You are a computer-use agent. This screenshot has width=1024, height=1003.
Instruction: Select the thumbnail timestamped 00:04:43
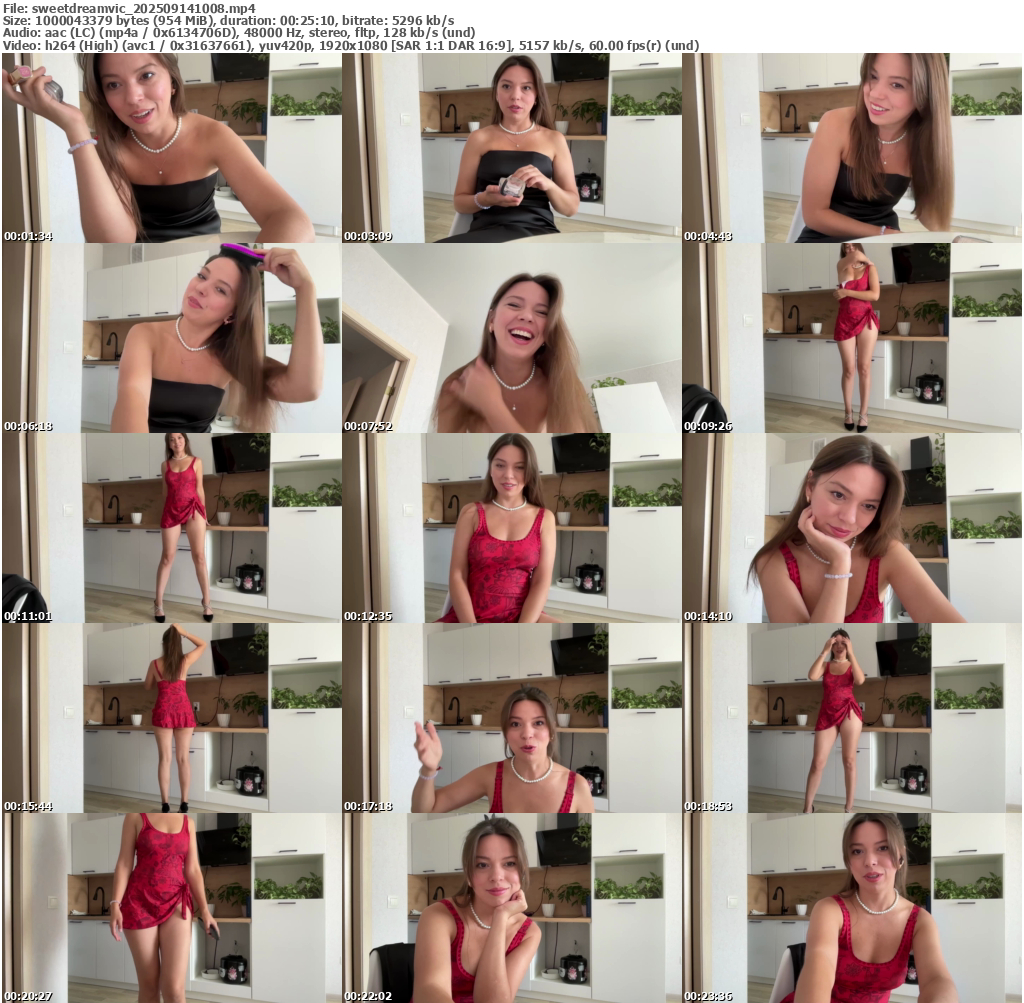click(852, 148)
